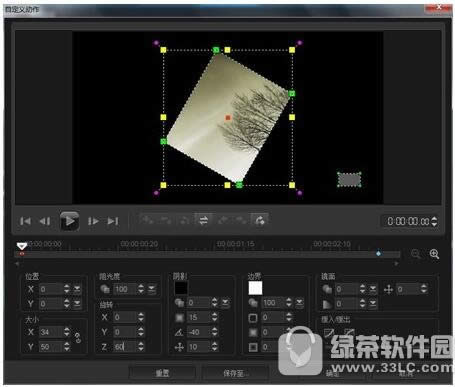Image resolution: width=455 pixels, height=387 pixels.
Task: Click the reverse keyframes icon in toolbar
Action: 203,220
